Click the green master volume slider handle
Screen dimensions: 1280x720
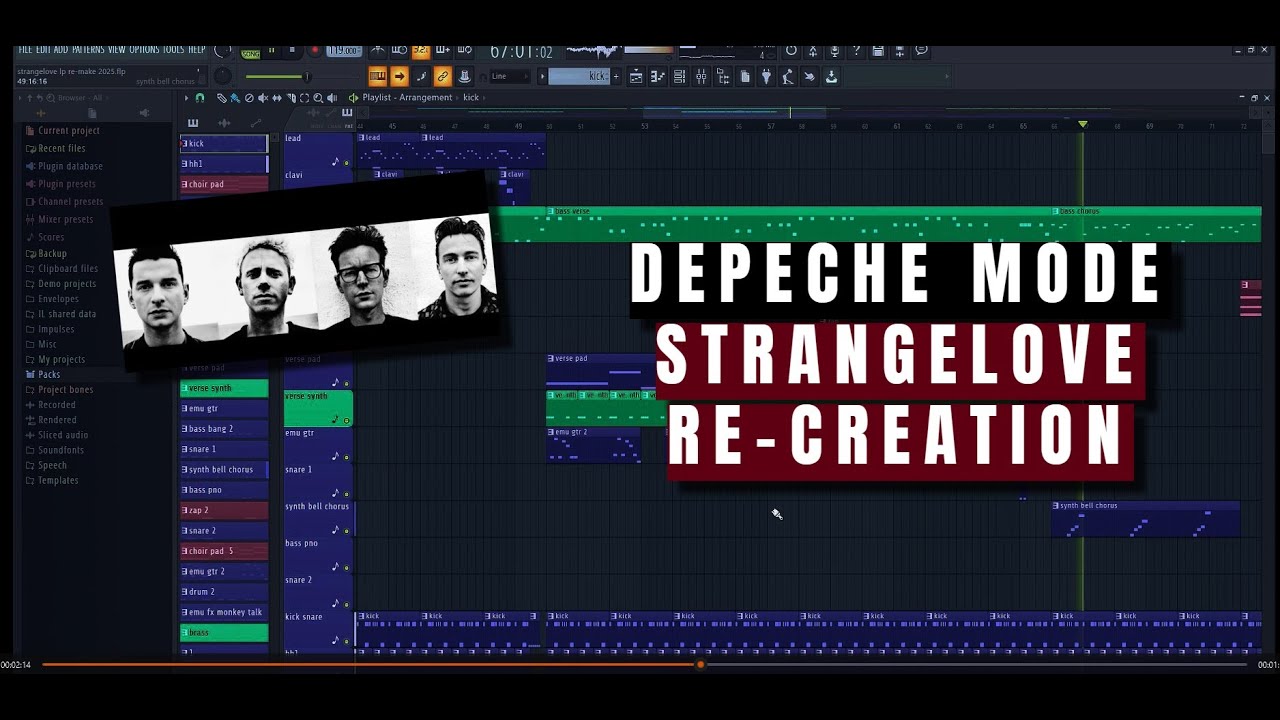pyautogui.click(x=307, y=76)
